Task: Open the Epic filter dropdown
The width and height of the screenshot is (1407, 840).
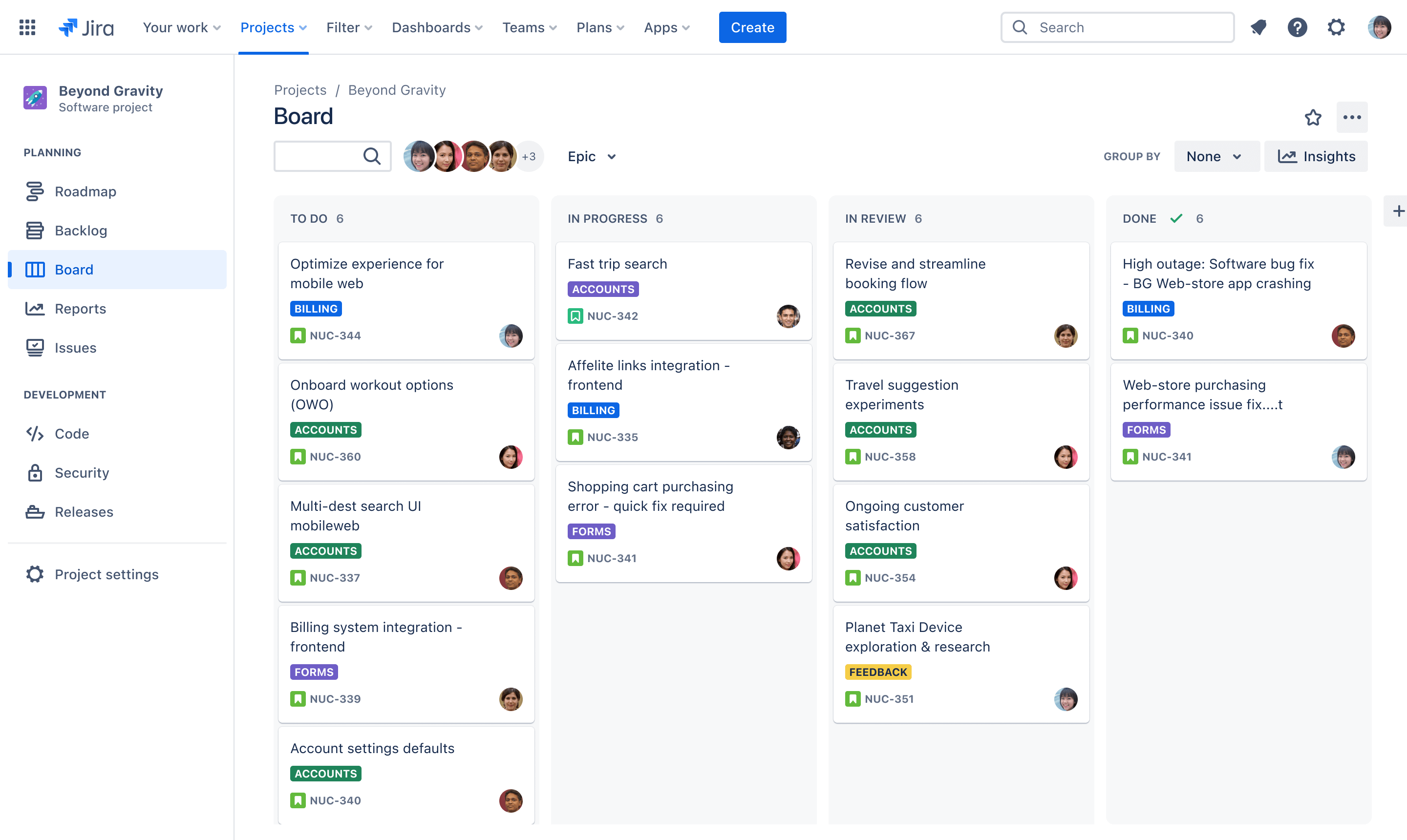Action: 590,155
